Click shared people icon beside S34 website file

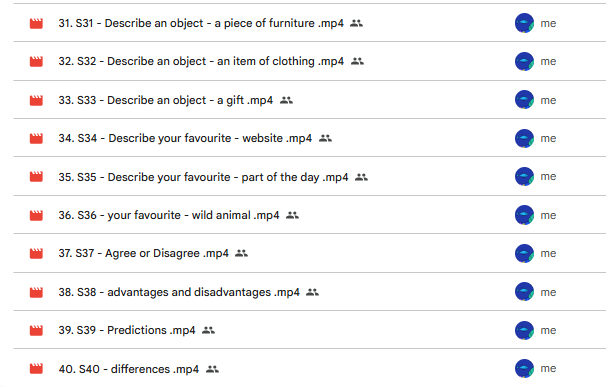[325, 138]
